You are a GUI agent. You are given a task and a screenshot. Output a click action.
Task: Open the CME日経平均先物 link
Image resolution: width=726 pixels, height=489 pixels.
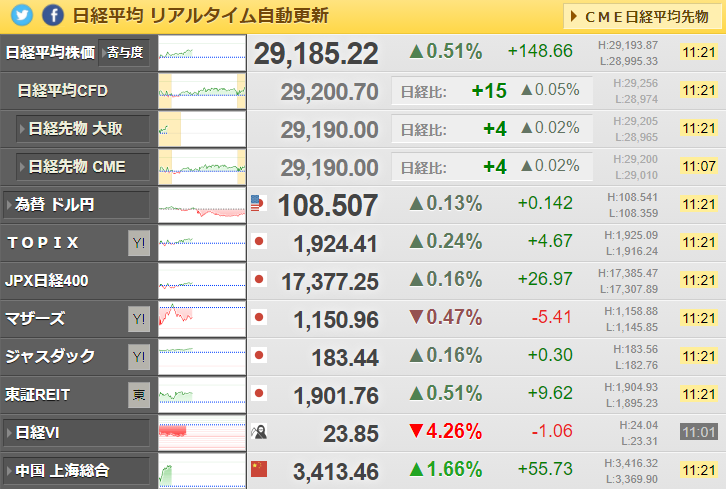pyautogui.click(x=643, y=17)
